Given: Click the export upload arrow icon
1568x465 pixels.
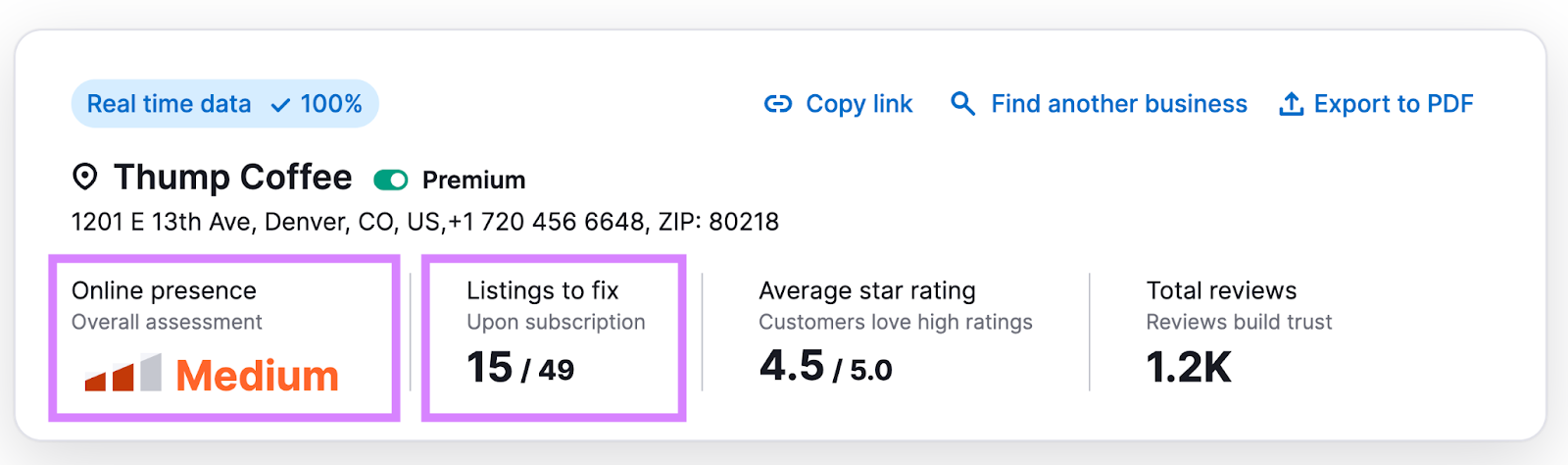Looking at the screenshot, I should (x=1291, y=104).
